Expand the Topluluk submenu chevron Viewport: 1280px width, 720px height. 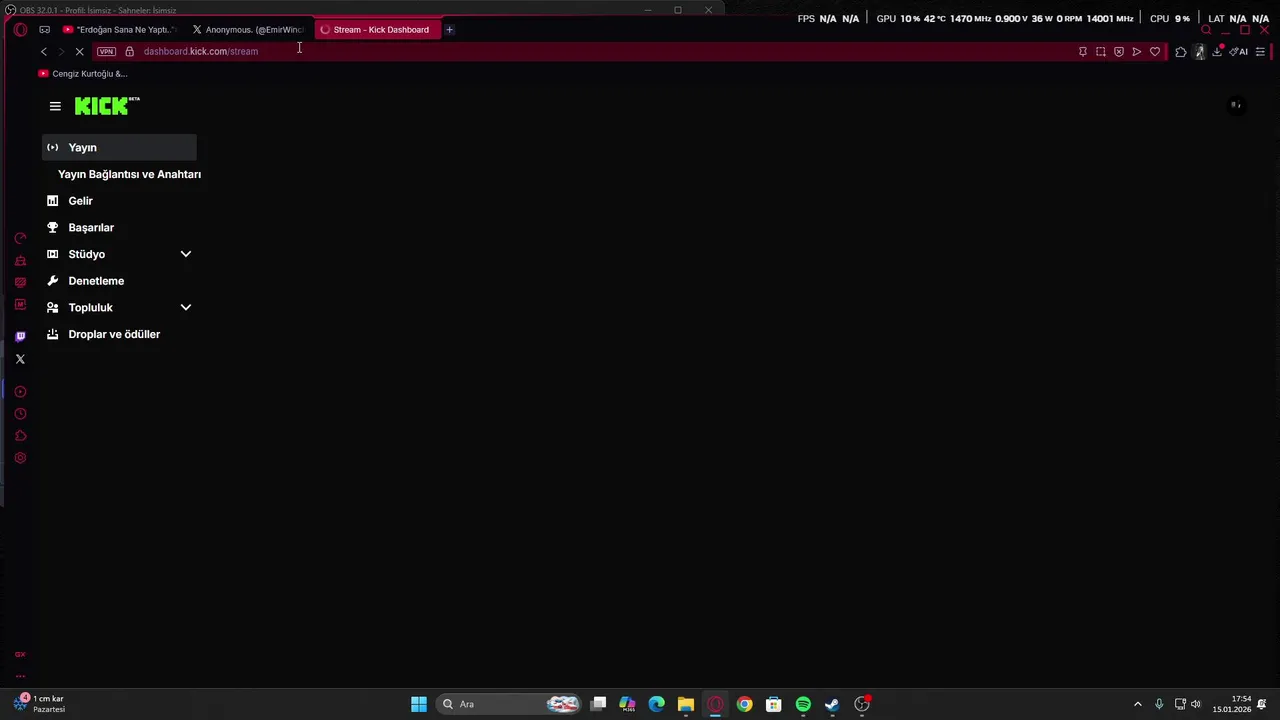(185, 307)
